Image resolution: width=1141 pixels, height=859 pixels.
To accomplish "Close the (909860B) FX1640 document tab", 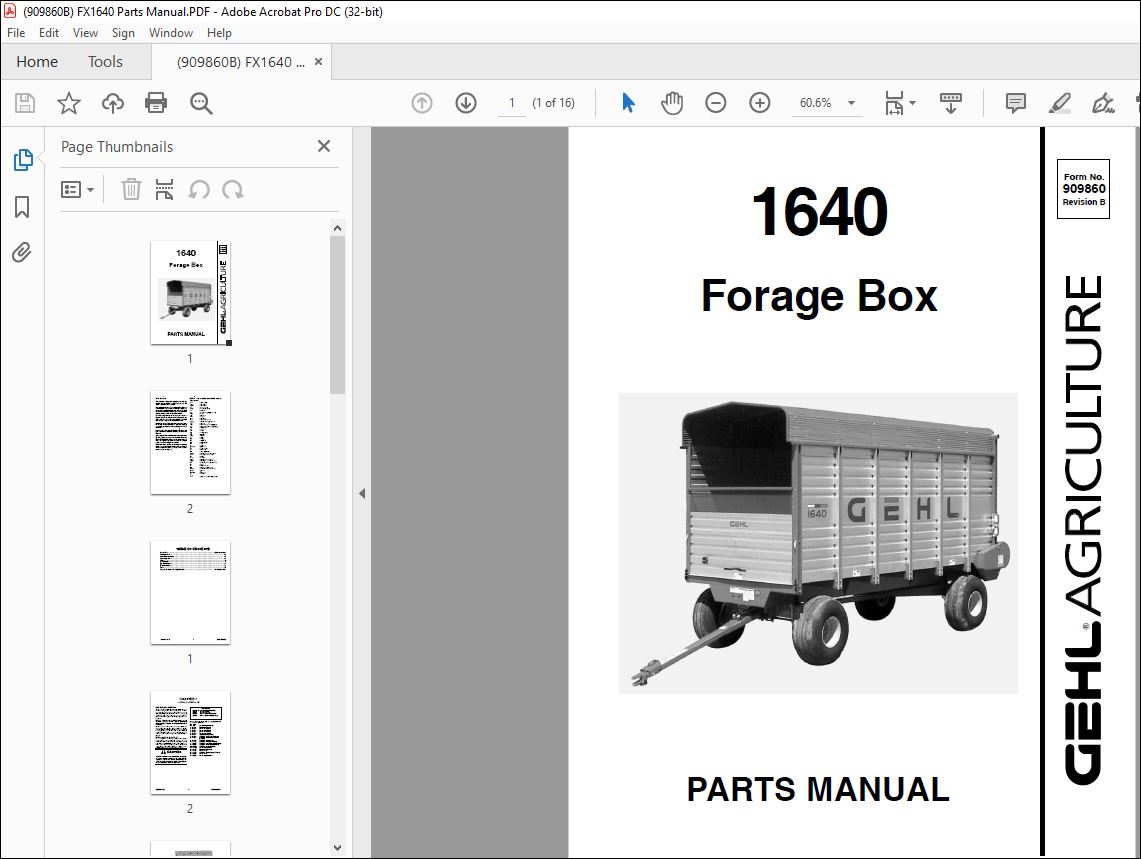I will click(x=318, y=62).
